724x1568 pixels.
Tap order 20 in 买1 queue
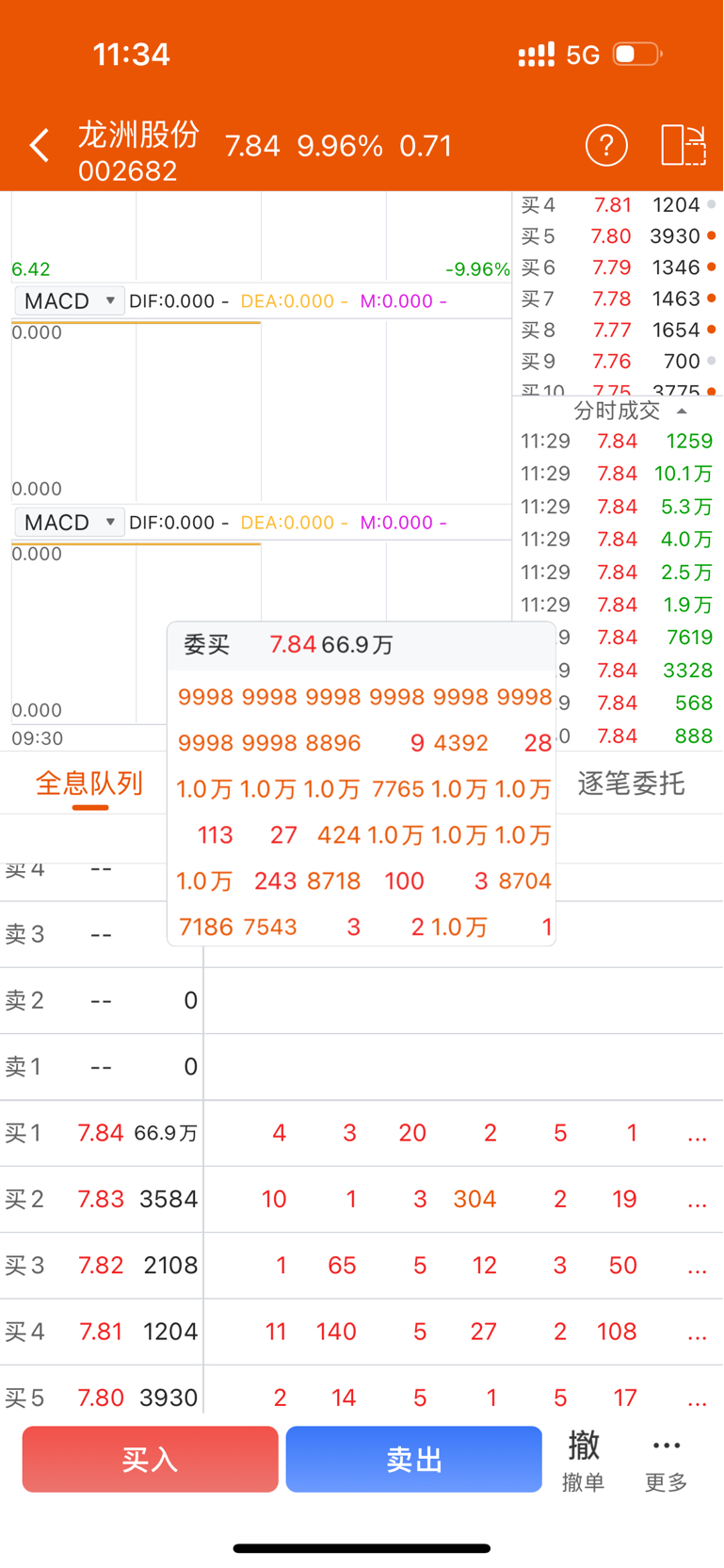coord(412,1133)
